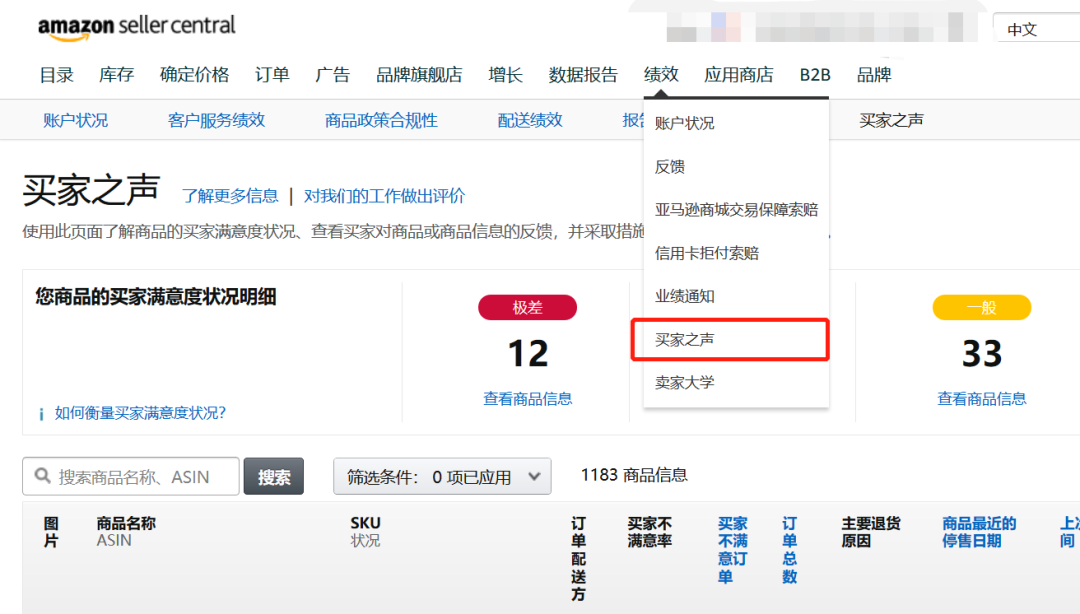
Task: Click the magnifier icon in search box
Action: click(43, 476)
